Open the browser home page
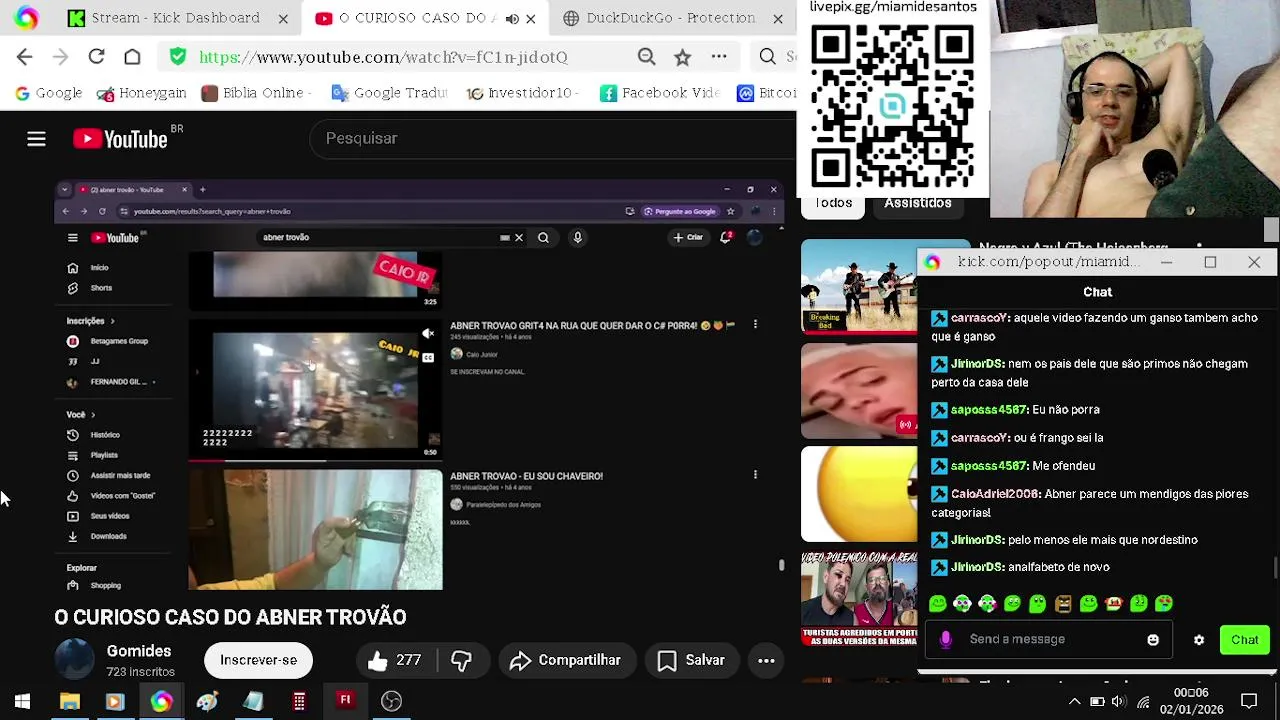The image size is (1280, 720). click(x=132, y=57)
